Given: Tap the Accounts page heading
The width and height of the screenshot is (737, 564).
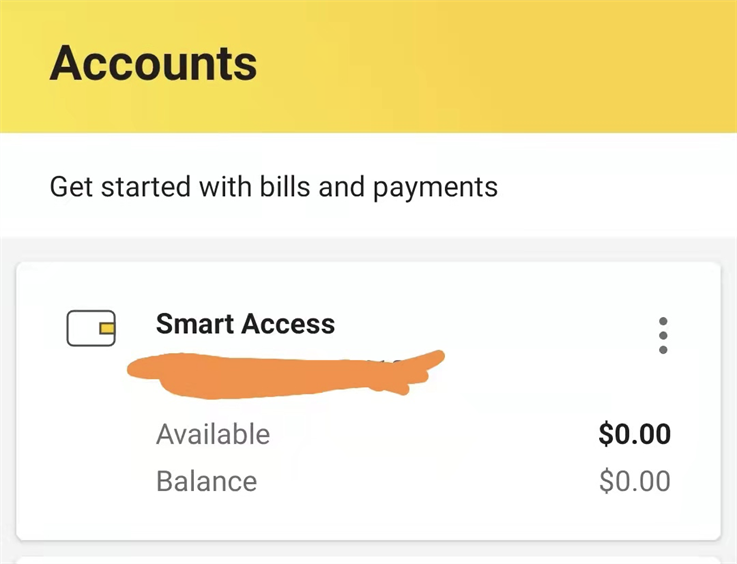Looking at the screenshot, I should [153, 63].
